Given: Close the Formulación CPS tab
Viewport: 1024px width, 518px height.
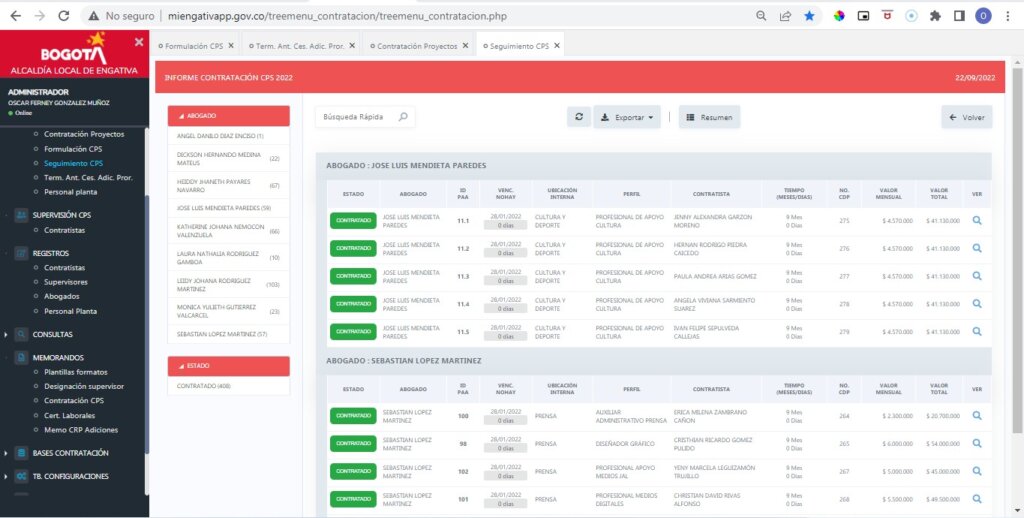Looking at the screenshot, I should (x=231, y=46).
